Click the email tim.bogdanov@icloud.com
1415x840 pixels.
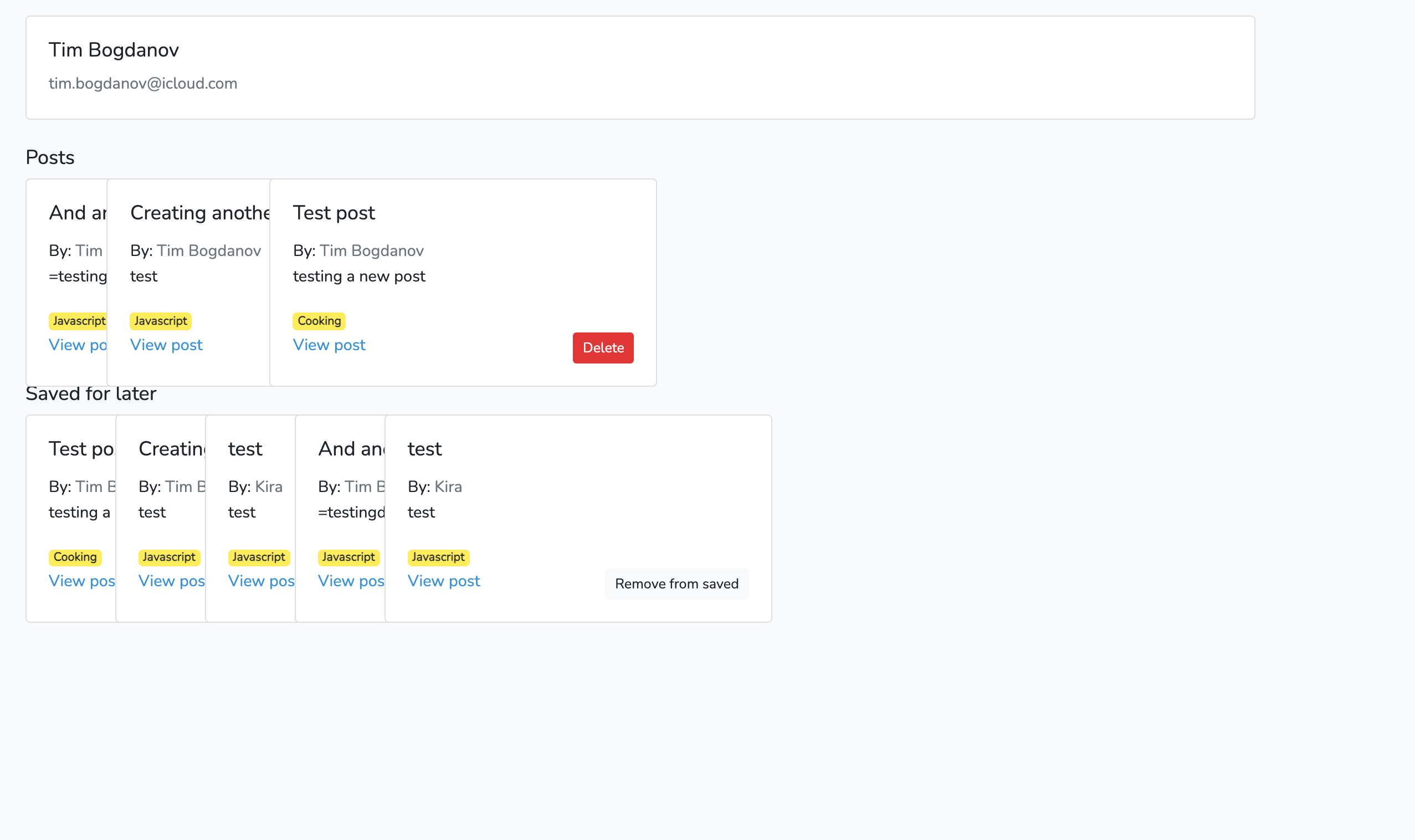pos(143,83)
